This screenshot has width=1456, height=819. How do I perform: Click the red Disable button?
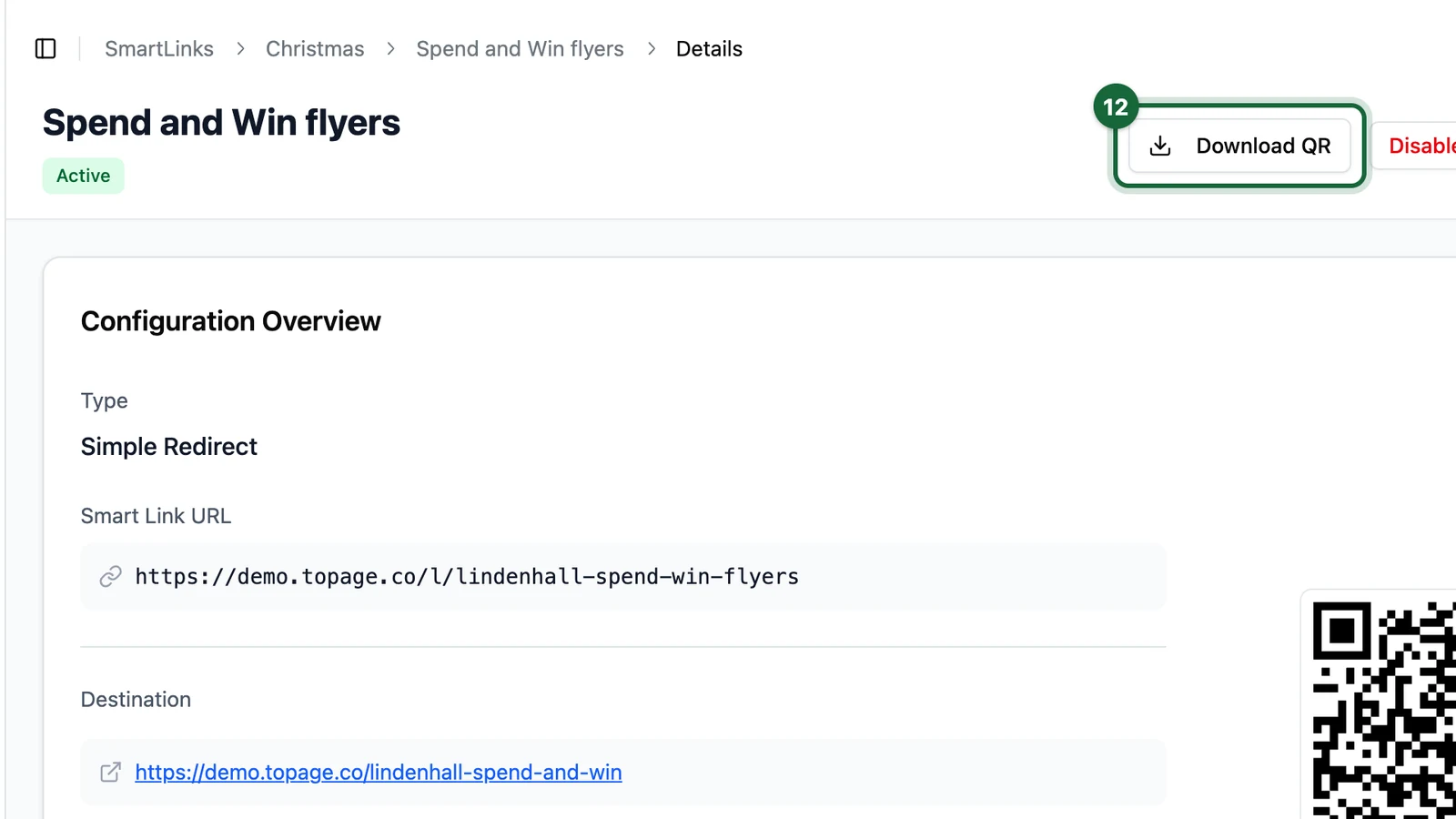(x=1416, y=146)
